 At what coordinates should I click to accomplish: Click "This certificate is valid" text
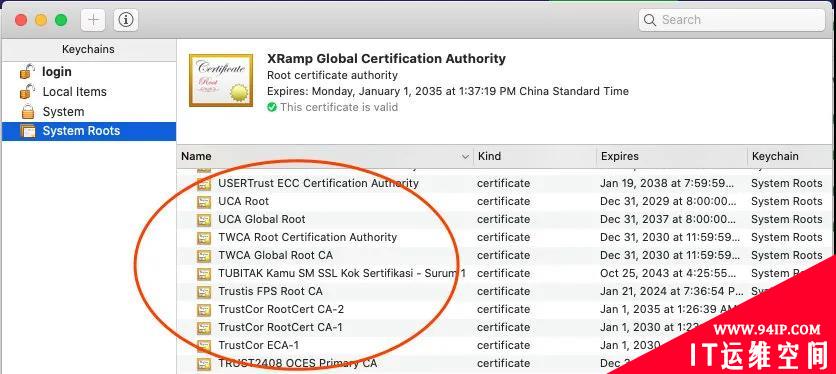(x=339, y=107)
